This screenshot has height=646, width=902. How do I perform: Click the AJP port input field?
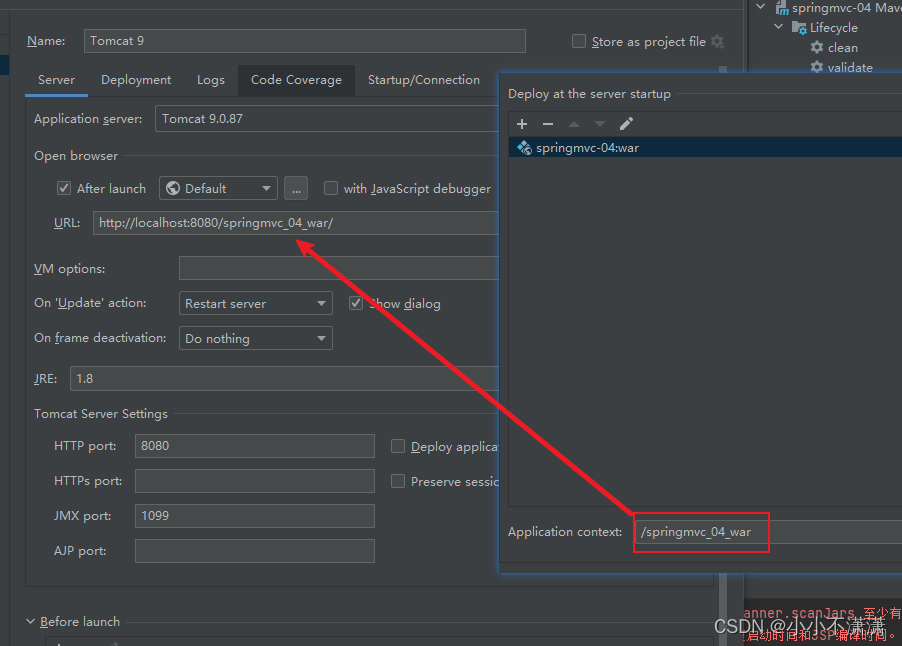(255, 551)
